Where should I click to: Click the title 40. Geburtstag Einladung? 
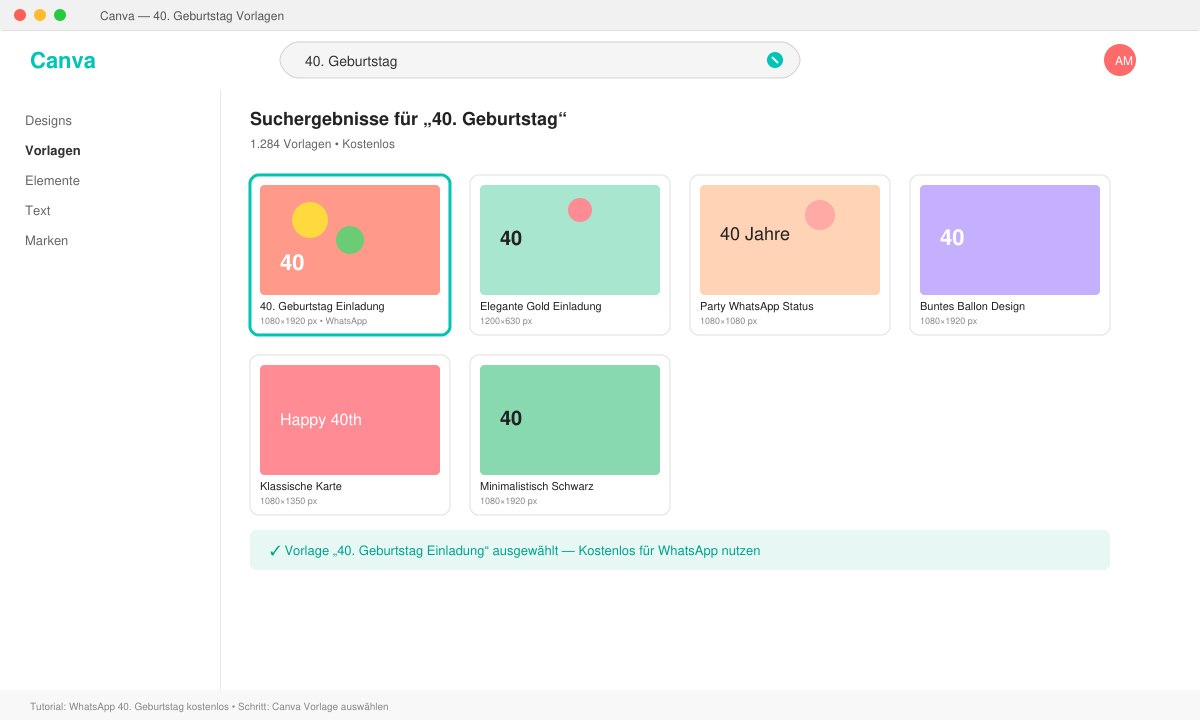pyautogui.click(x=322, y=306)
